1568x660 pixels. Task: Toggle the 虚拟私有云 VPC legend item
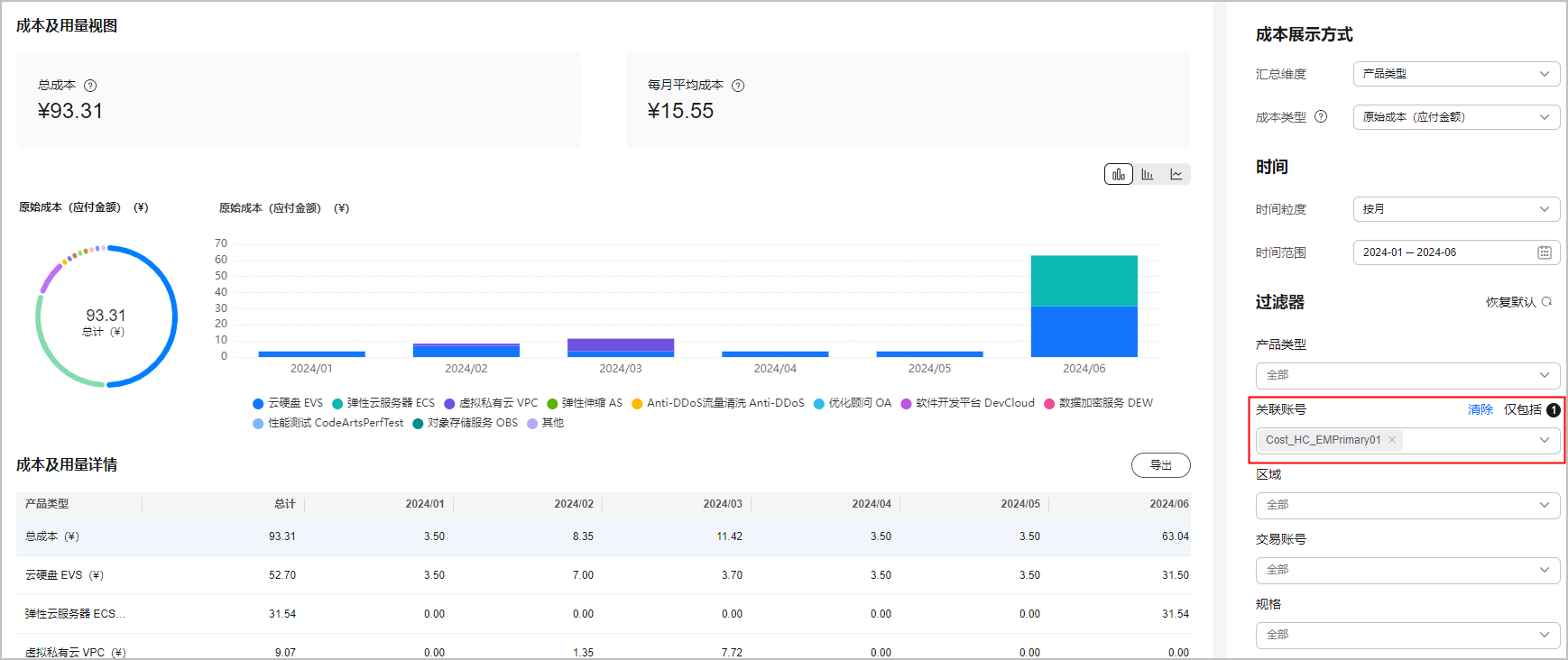click(x=491, y=403)
